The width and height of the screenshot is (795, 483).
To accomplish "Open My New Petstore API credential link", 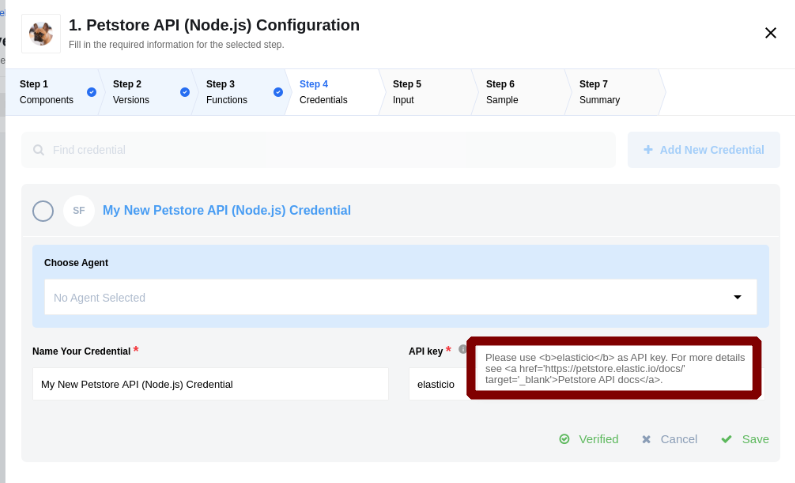I will [x=227, y=210].
